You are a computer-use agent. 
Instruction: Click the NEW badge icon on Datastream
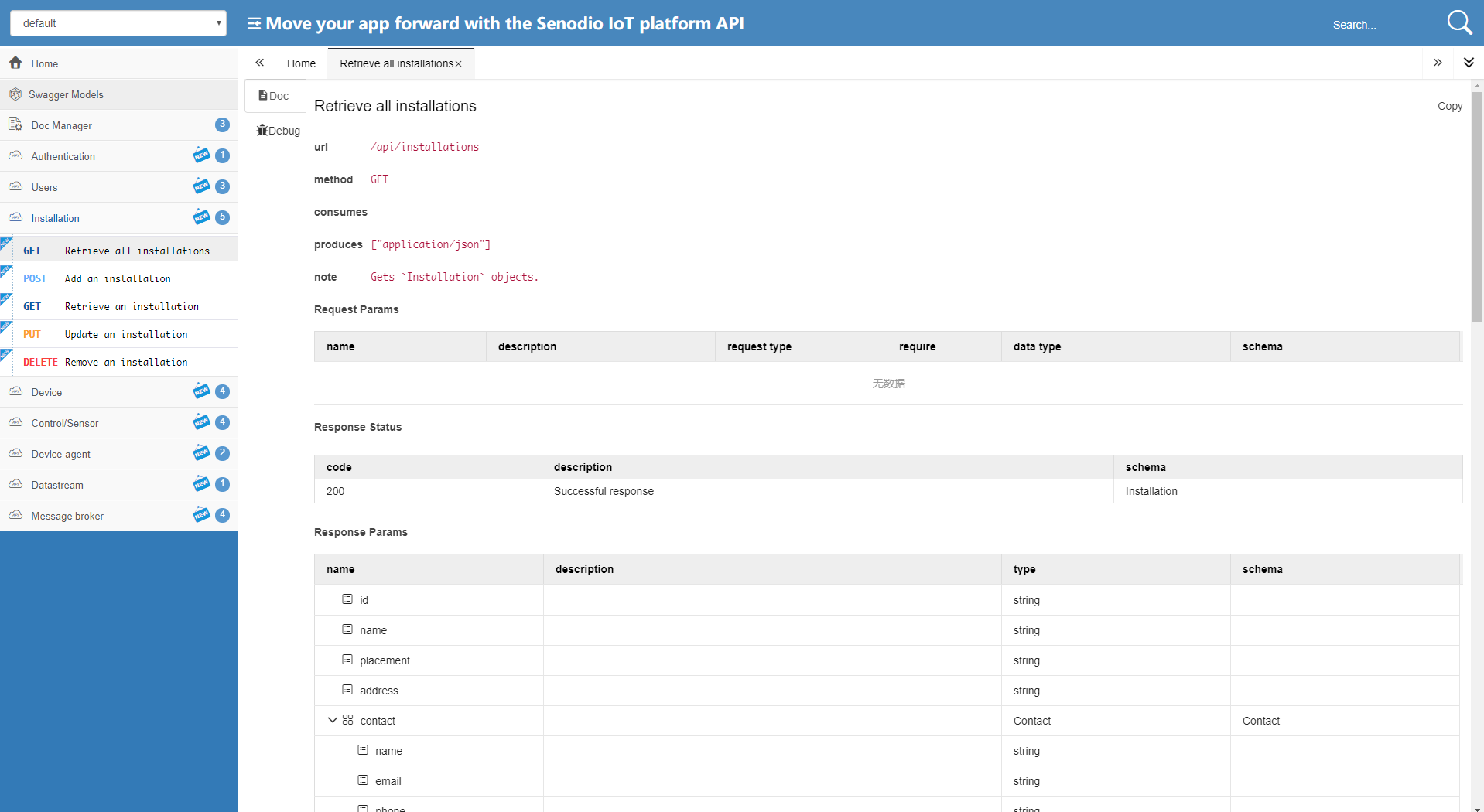[200, 484]
